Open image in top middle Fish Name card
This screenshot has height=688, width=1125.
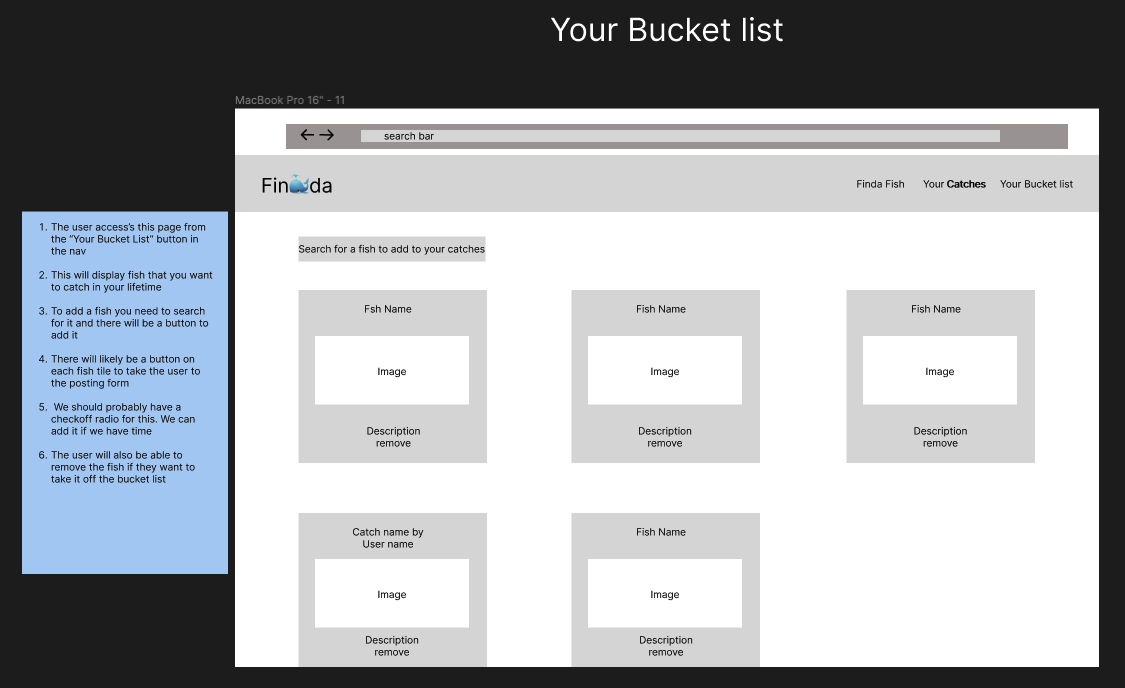click(x=664, y=370)
